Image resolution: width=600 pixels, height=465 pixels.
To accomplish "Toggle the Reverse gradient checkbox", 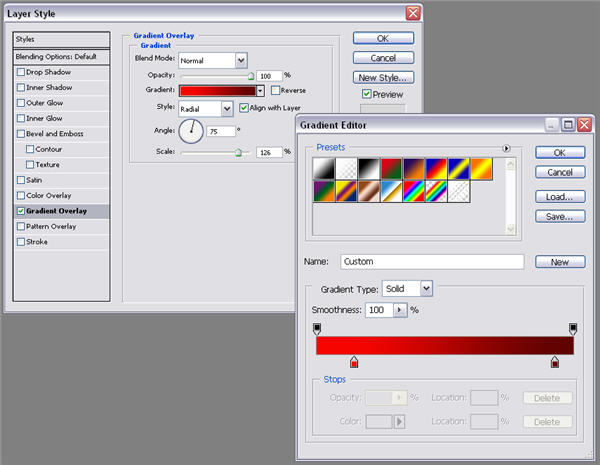I will pos(275,91).
